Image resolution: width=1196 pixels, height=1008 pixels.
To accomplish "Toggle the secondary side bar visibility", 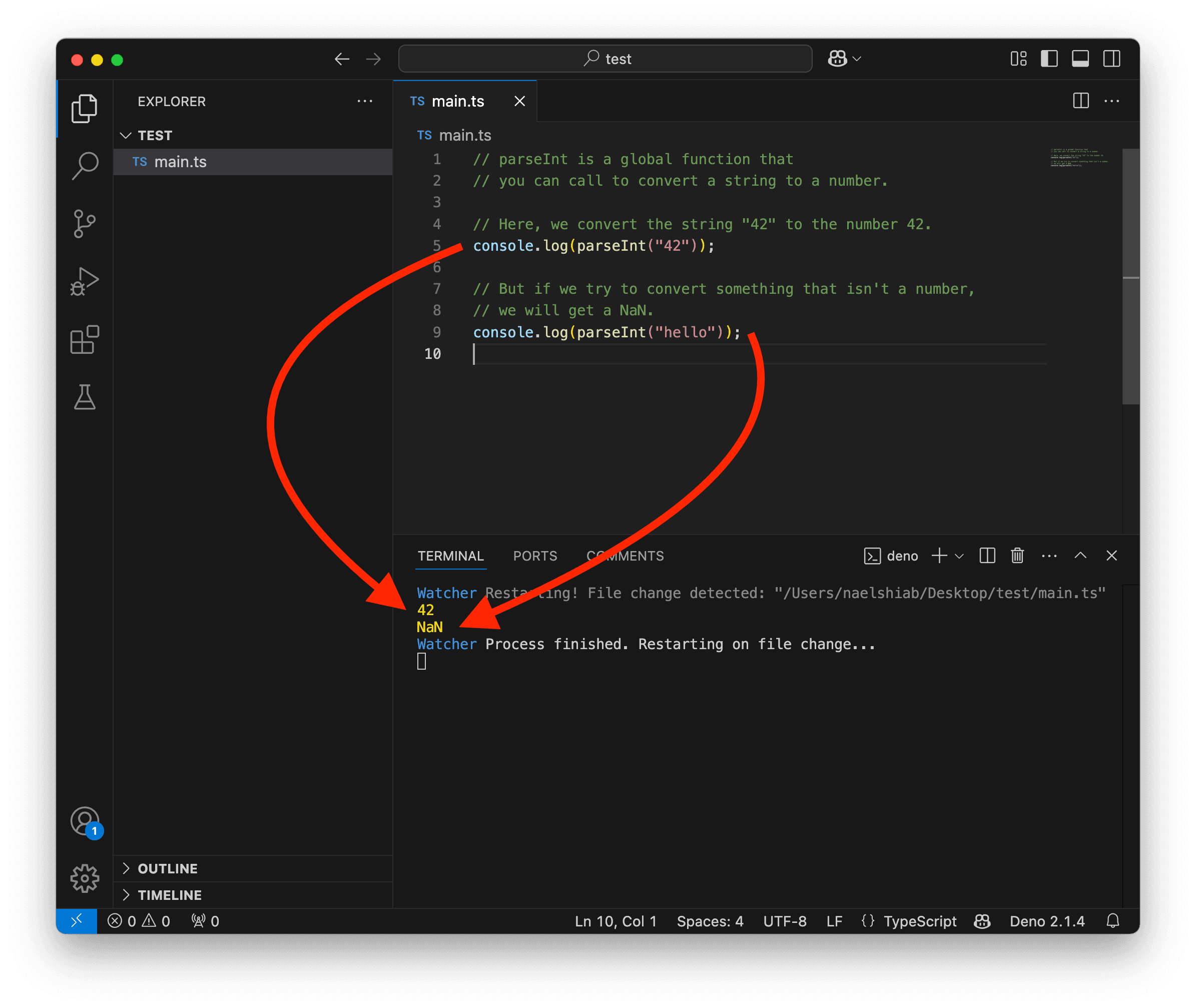I will [x=1111, y=59].
